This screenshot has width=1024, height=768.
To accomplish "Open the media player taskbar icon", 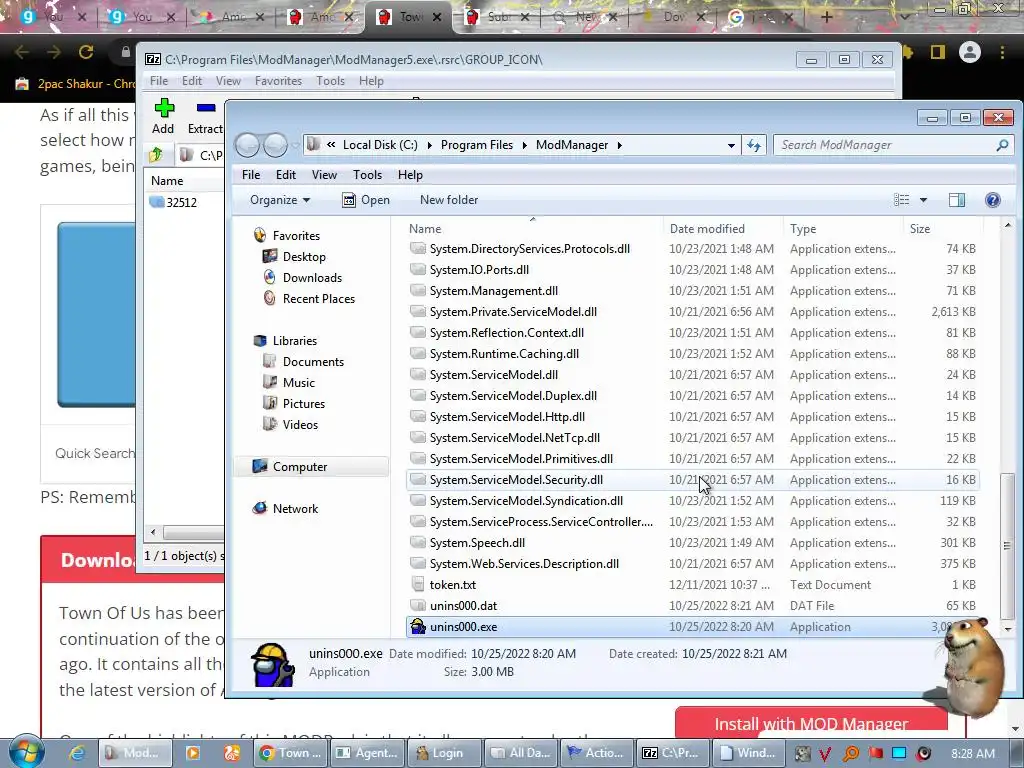I will tap(193, 753).
